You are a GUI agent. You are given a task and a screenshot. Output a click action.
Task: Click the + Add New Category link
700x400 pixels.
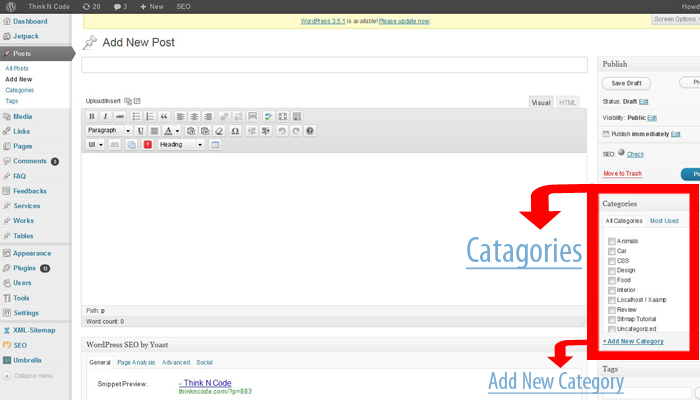click(x=633, y=341)
